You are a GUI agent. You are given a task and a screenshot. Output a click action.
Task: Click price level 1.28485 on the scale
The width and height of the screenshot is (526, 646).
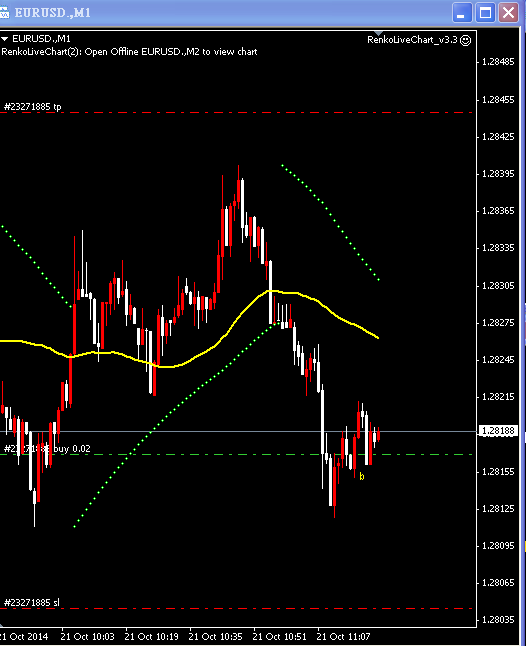click(498, 62)
